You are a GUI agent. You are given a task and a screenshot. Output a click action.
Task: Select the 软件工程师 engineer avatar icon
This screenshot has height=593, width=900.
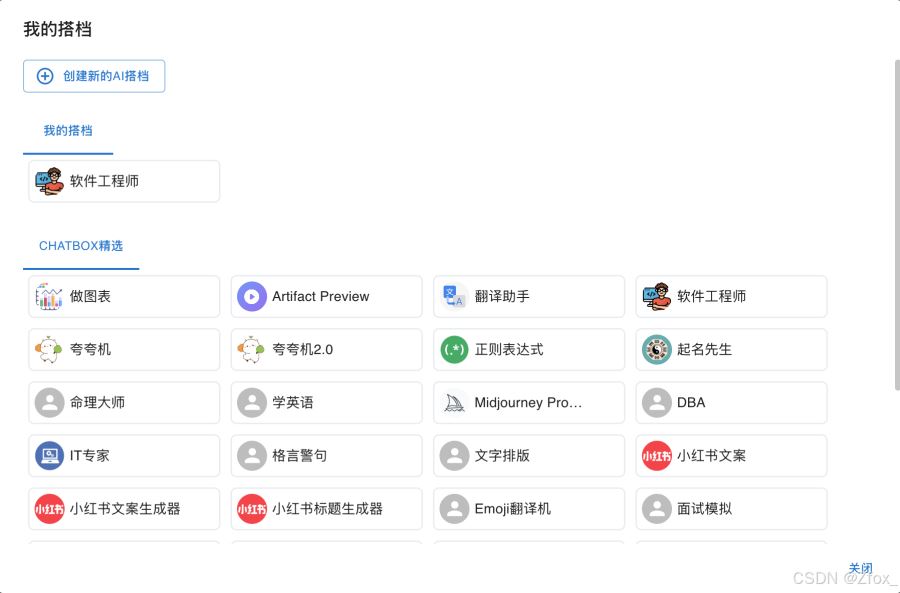(x=656, y=296)
